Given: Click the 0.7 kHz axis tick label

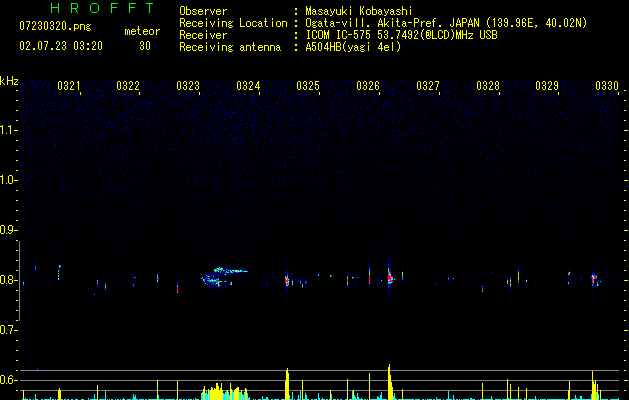Looking at the screenshot, I should [8, 330].
